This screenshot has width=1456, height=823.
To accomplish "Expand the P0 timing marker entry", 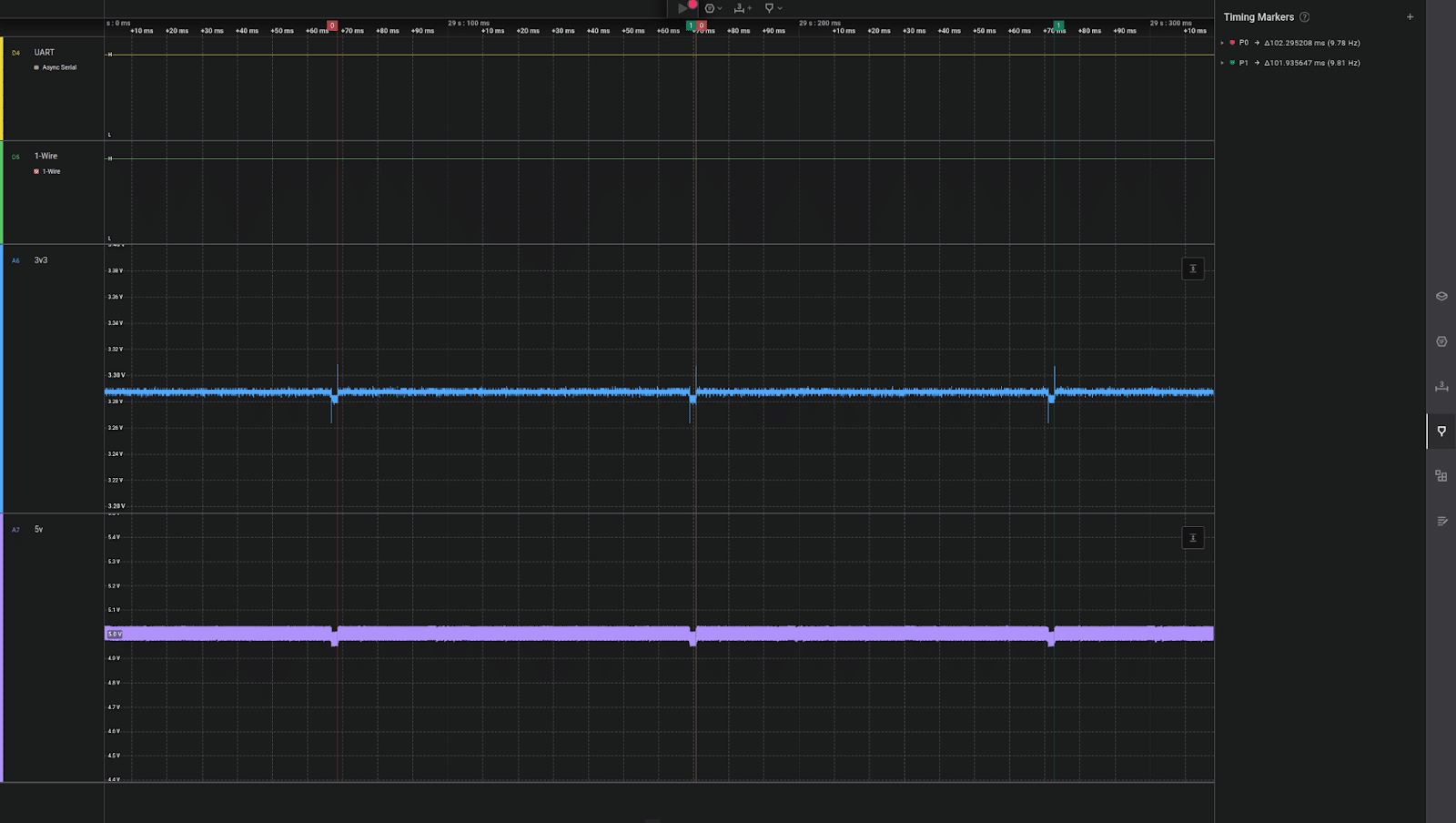I will pyautogui.click(x=1222, y=43).
